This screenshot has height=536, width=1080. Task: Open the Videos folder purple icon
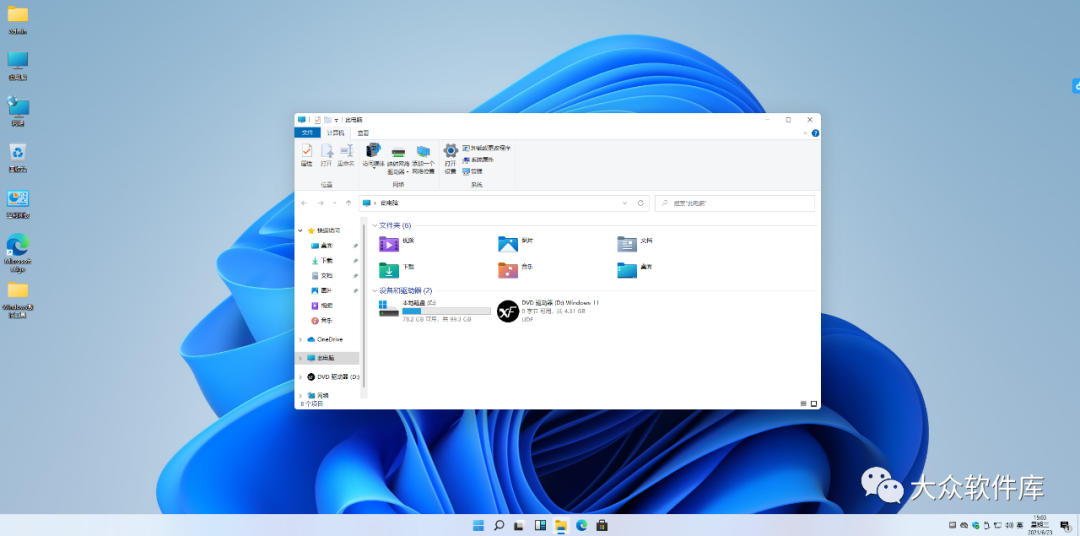389,244
